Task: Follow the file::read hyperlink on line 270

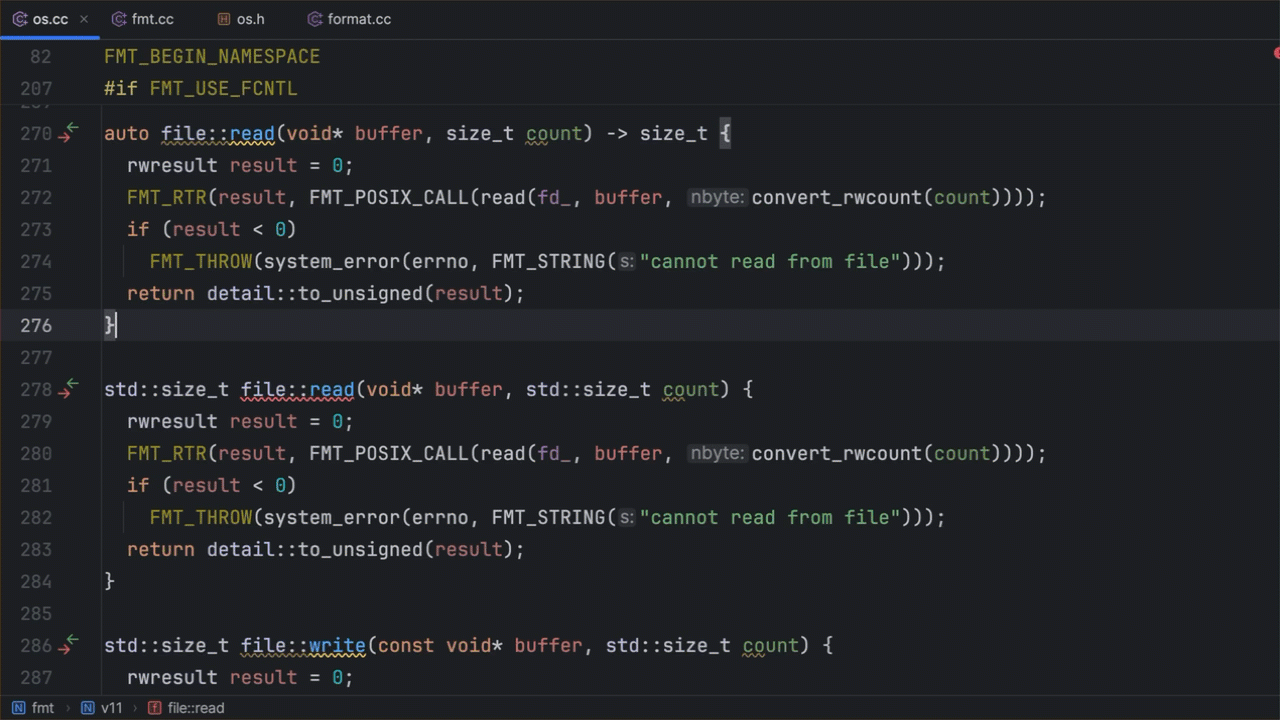Action: click(x=218, y=133)
